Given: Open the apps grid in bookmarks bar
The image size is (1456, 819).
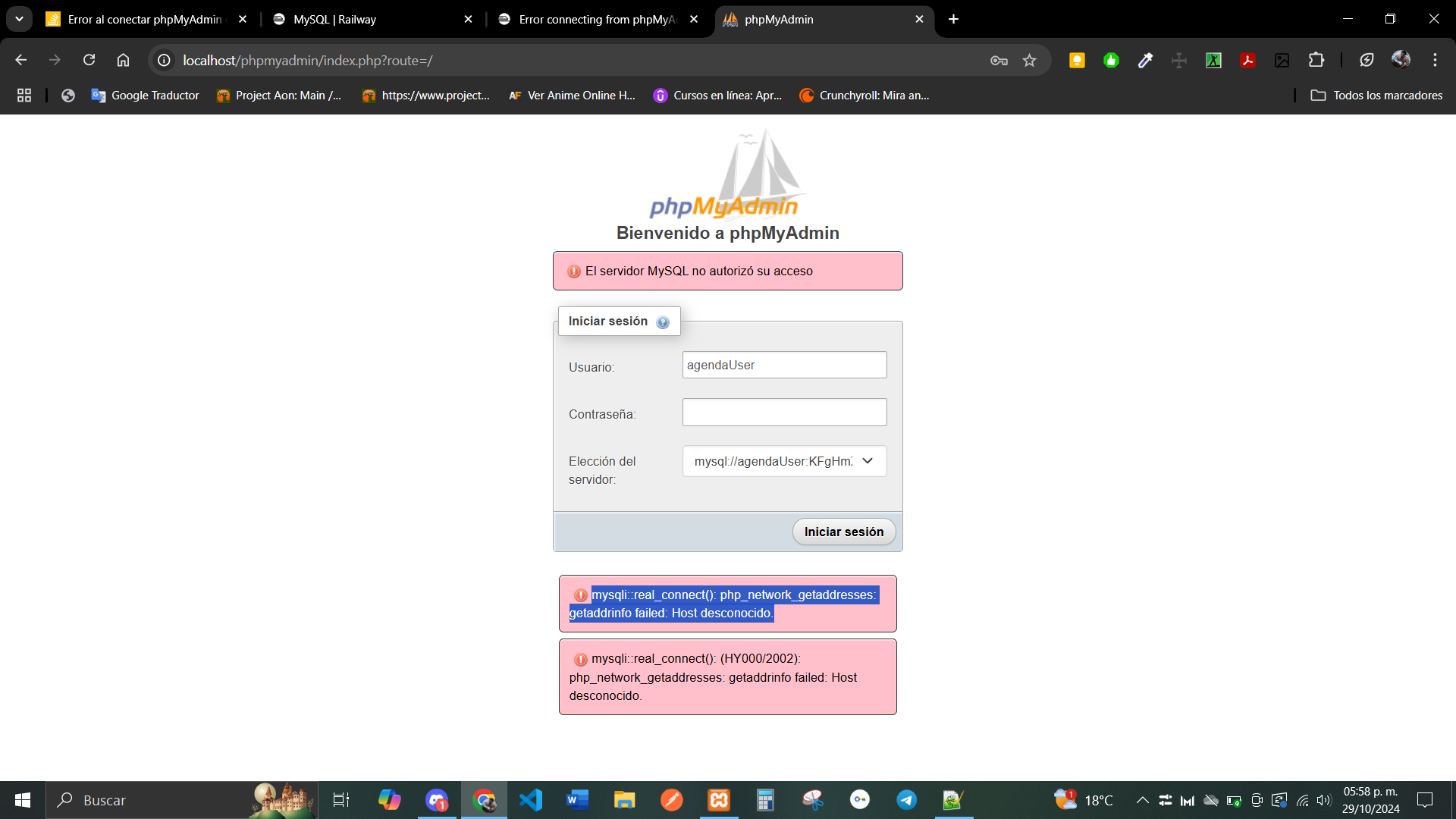Looking at the screenshot, I should [24, 96].
